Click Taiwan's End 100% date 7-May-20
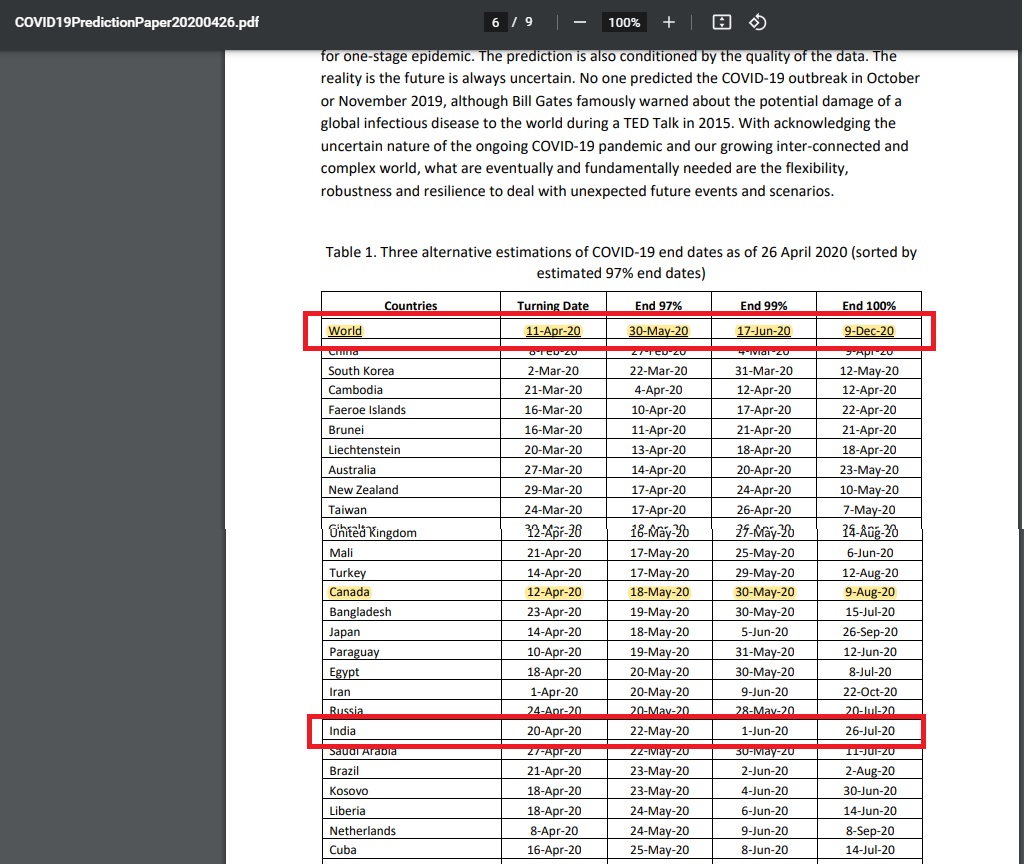Image resolution: width=1024 pixels, height=864 pixels. click(869, 509)
